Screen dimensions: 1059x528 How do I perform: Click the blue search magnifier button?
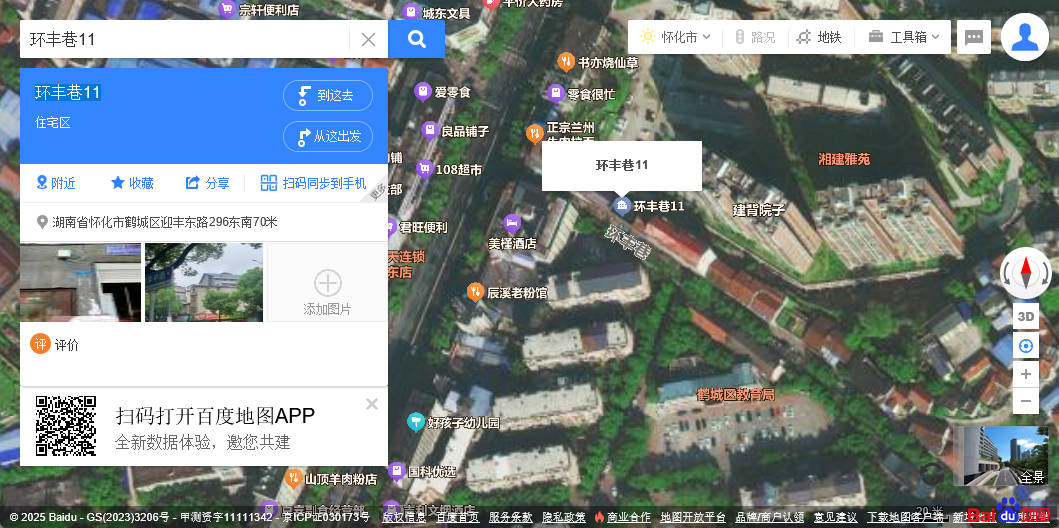pyautogui.click(x=416, y=39)
